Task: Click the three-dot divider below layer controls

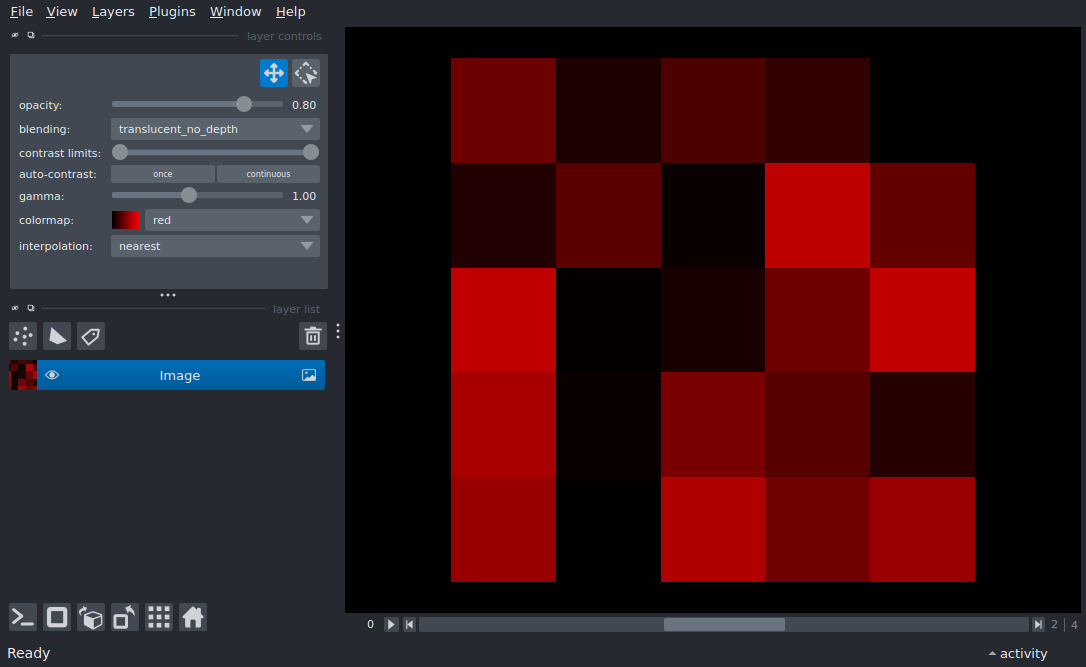Action: click(168, 295)
